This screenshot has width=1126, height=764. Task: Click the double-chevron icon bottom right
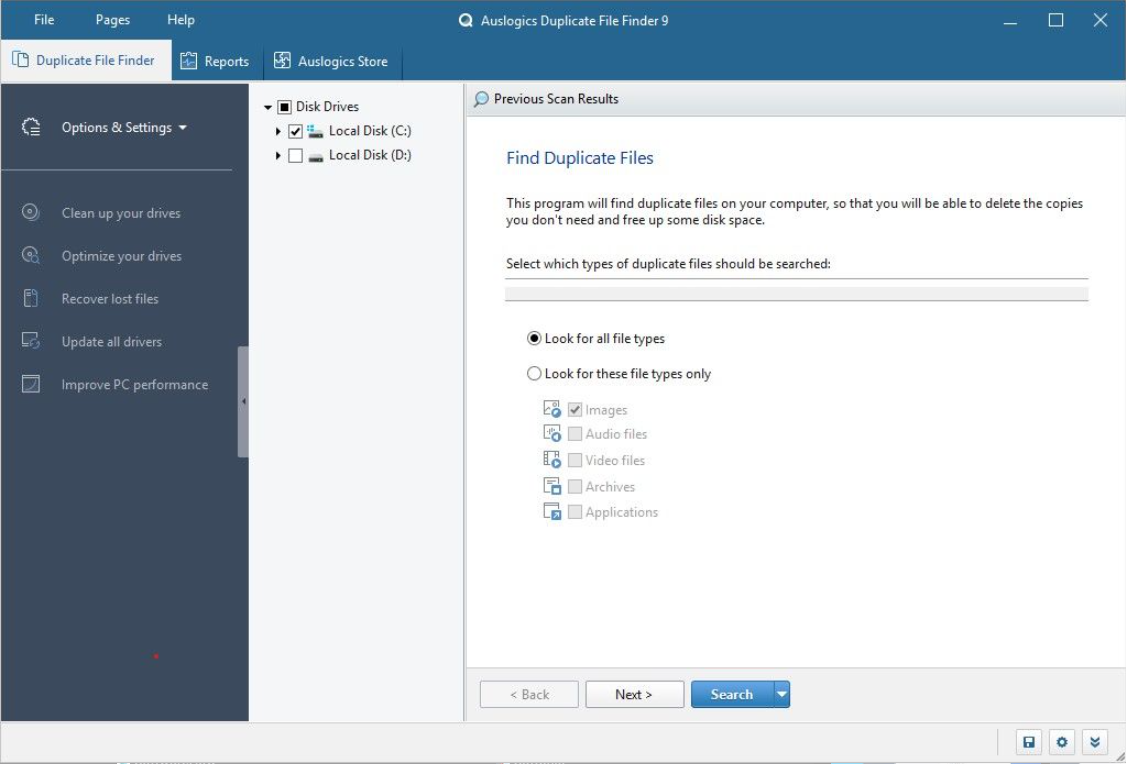pos(1094,742)
